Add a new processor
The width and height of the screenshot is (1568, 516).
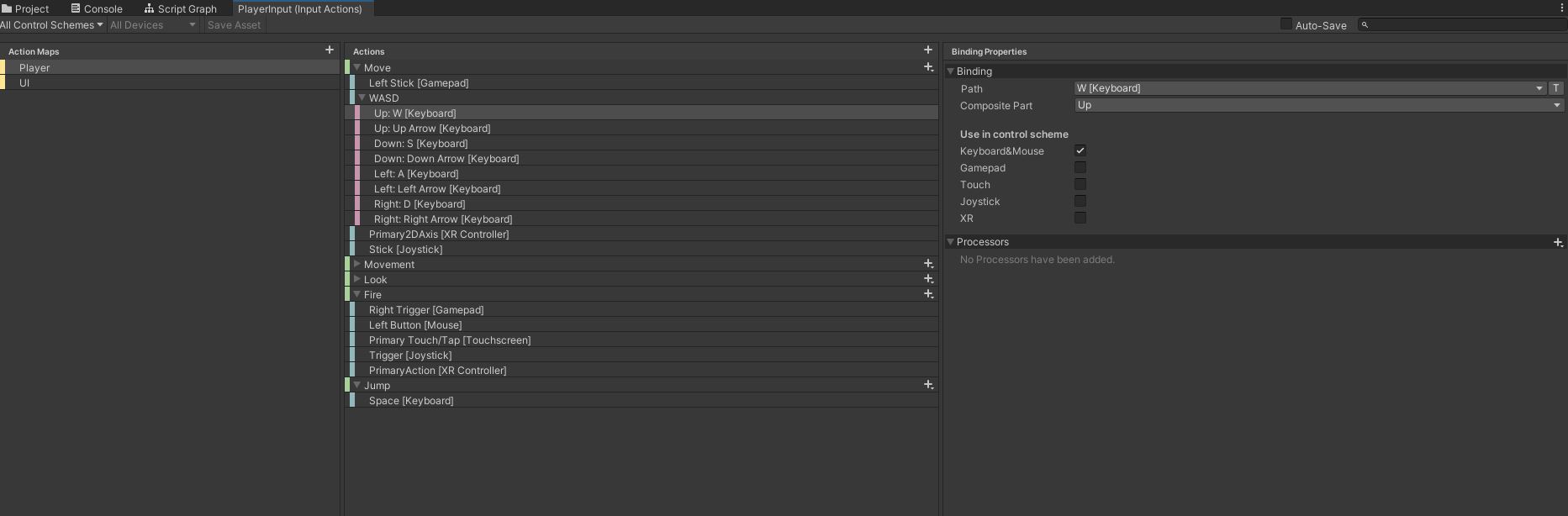[1557, 242]
